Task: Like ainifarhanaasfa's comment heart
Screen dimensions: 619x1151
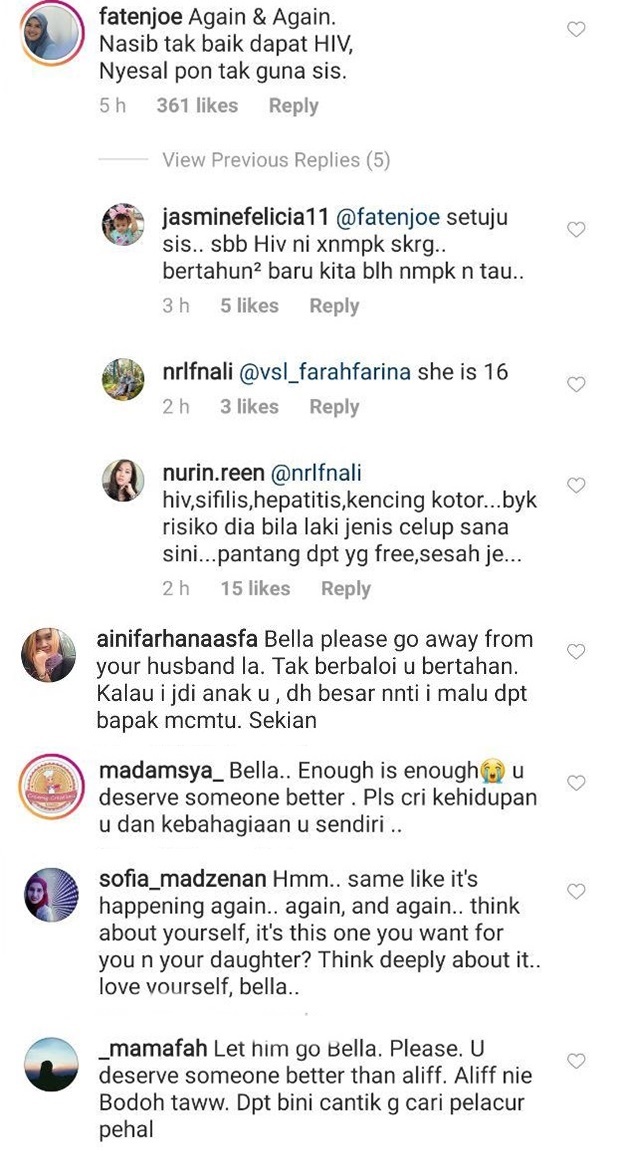Action: pyautogui.click(x=576, y=651)
